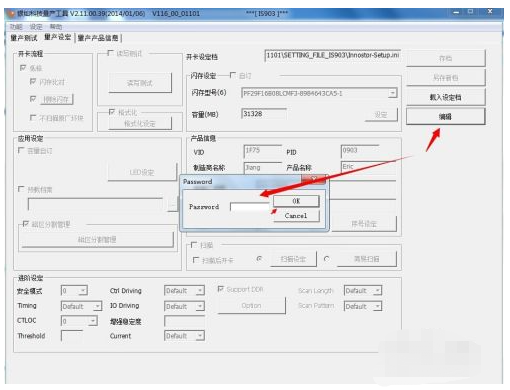Close the Password dialog

pos(314,179)
